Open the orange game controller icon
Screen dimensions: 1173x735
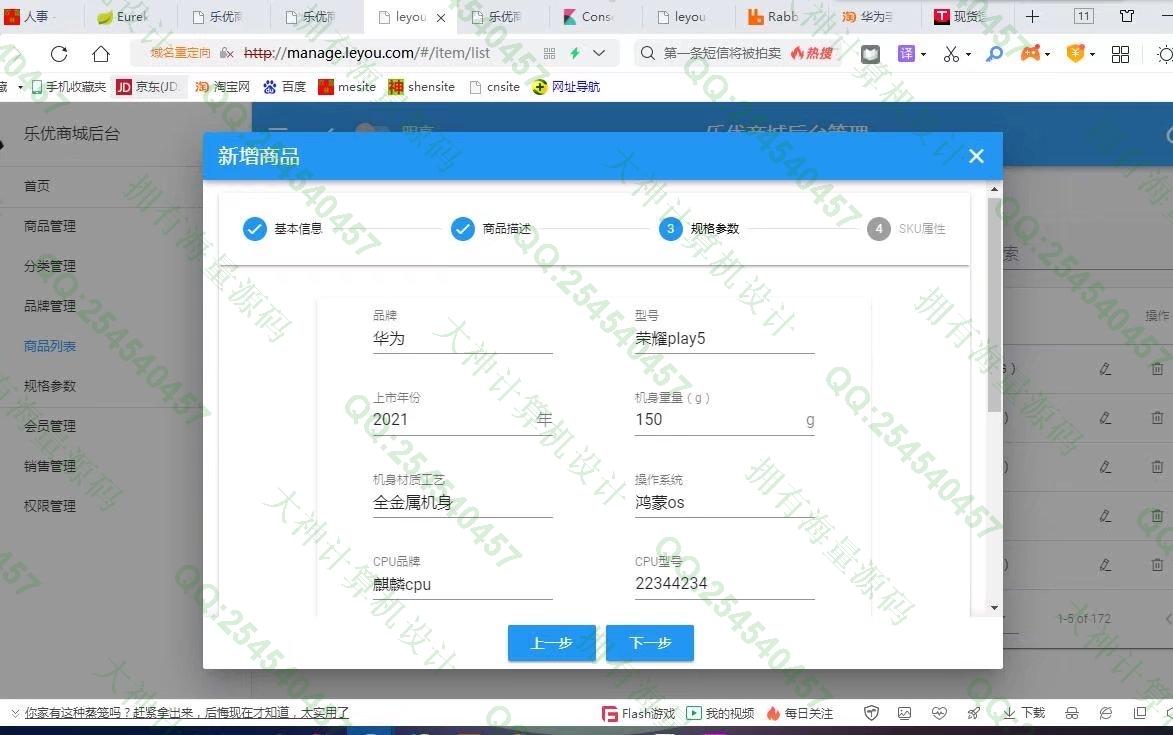(1030, 54)
